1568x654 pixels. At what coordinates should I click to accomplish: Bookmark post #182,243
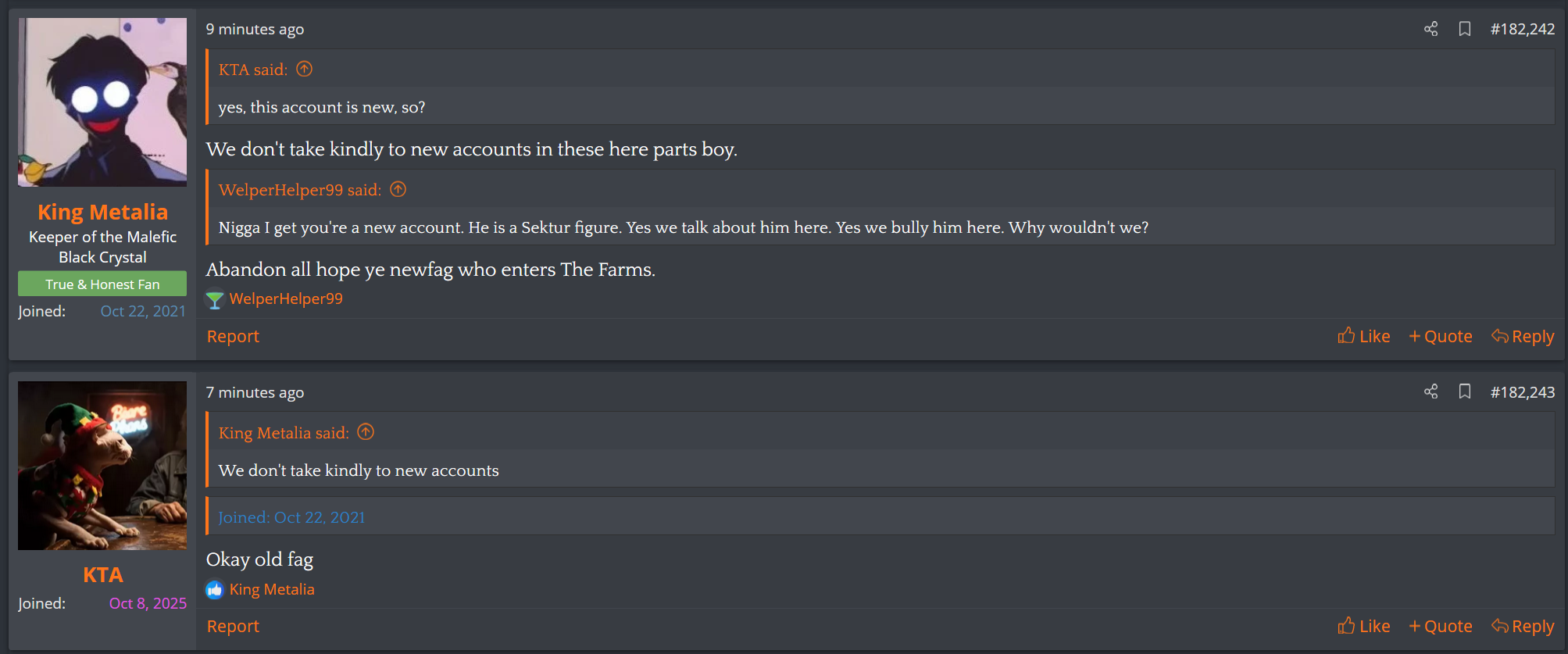coord(1465,391)
